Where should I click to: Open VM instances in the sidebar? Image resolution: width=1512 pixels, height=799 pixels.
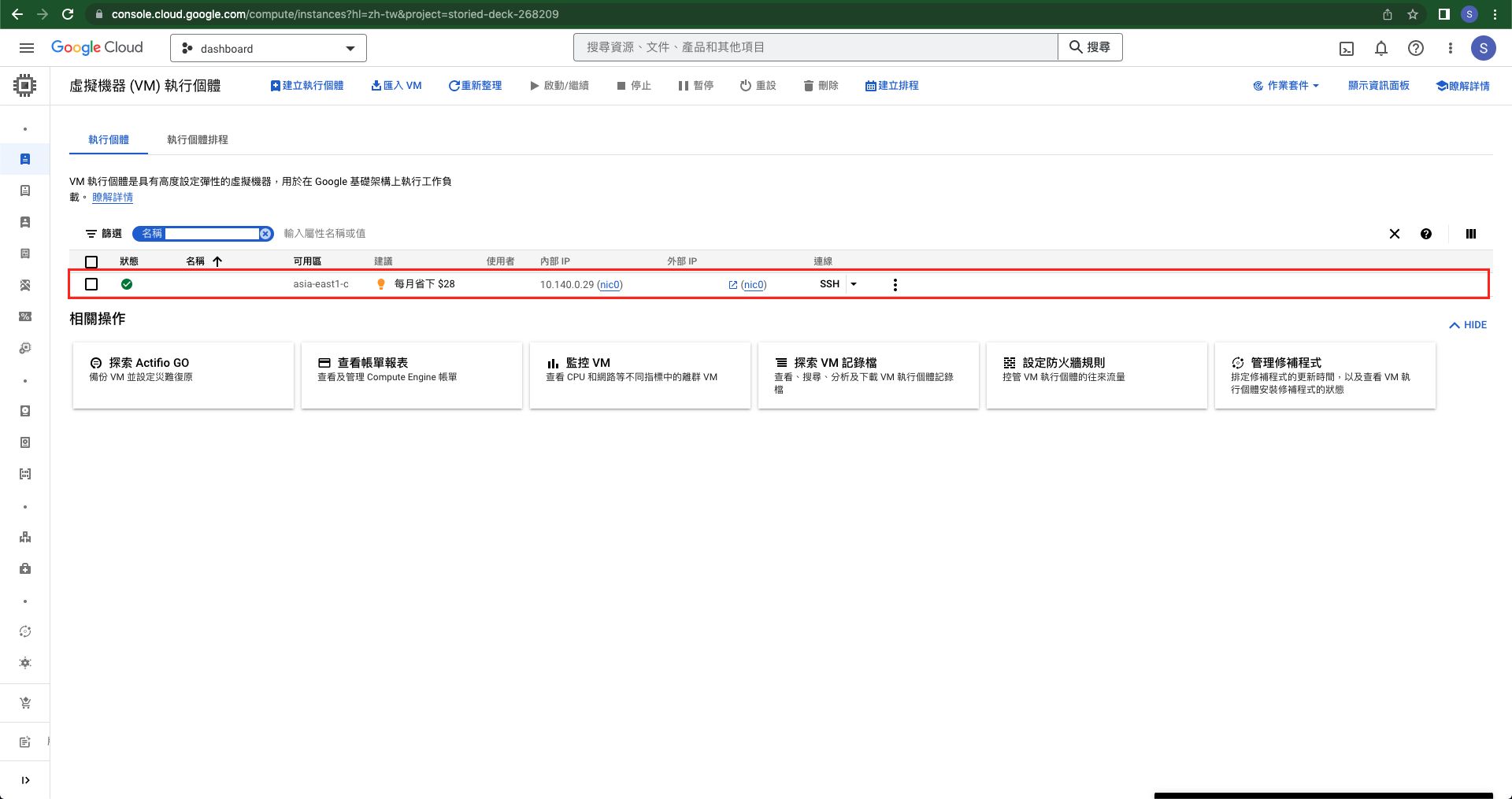[25, 159]
